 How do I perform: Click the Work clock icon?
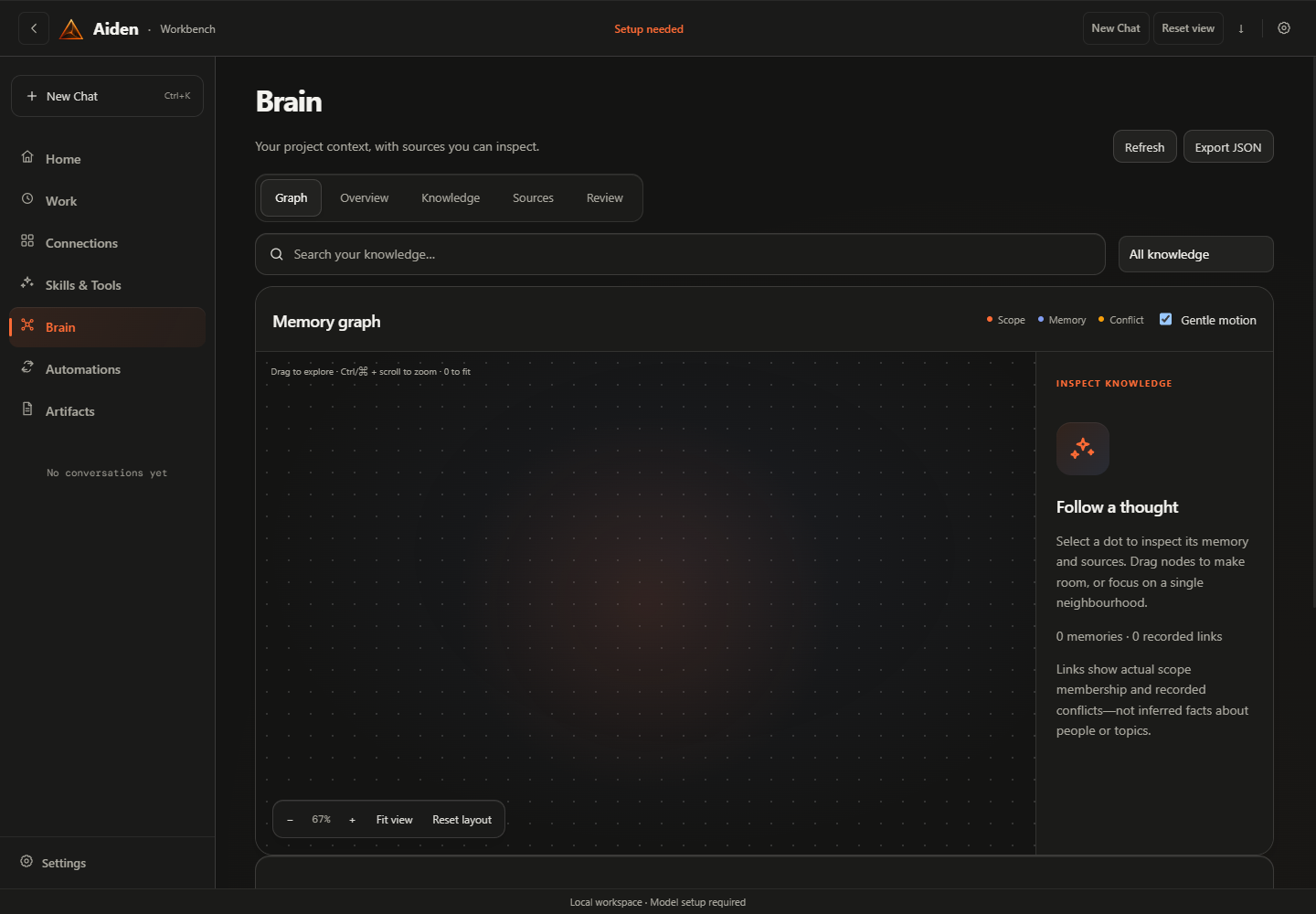click(x=27, y=199)
